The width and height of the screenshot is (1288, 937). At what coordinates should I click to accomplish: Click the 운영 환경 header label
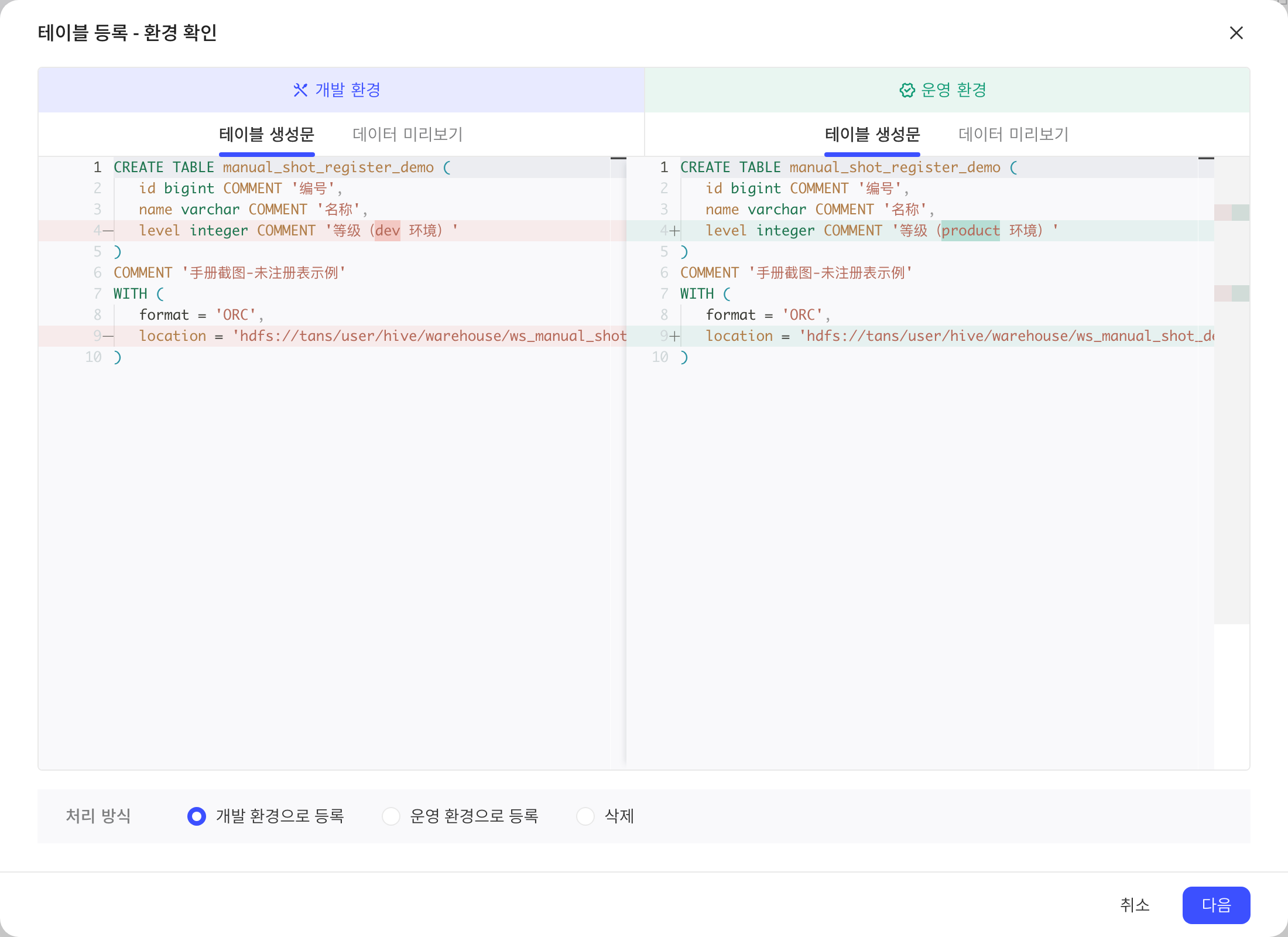tap(954, 90)
